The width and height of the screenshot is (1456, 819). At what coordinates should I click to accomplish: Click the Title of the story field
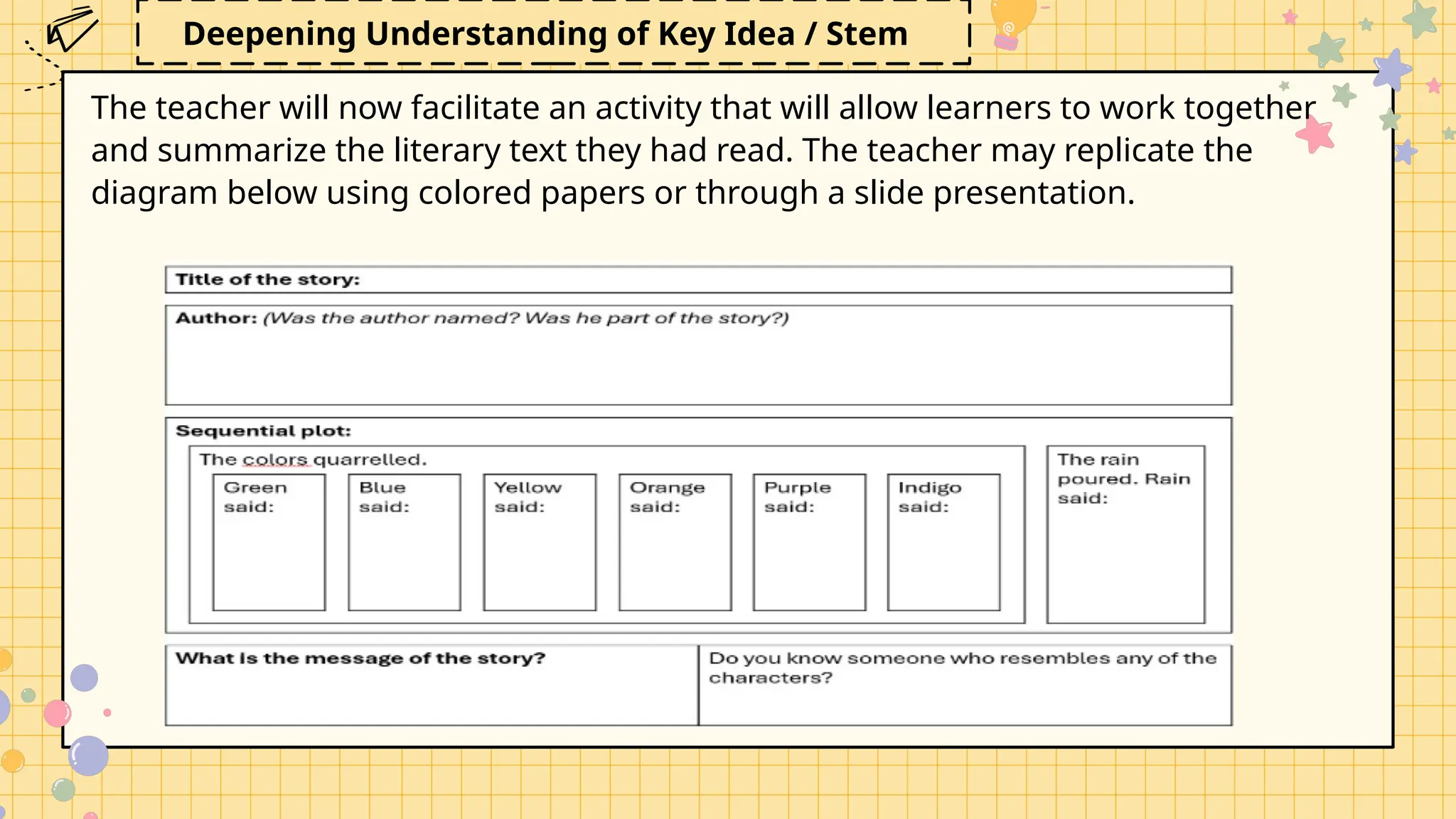(698, 279)
